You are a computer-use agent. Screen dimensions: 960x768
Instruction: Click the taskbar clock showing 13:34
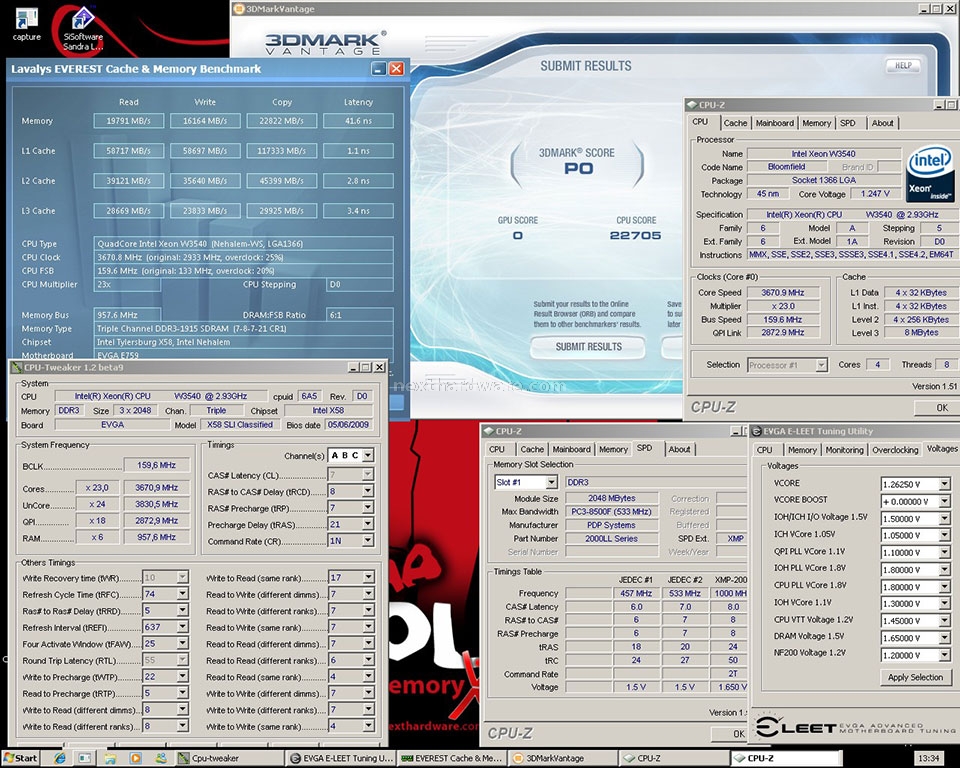pos(928,758)
